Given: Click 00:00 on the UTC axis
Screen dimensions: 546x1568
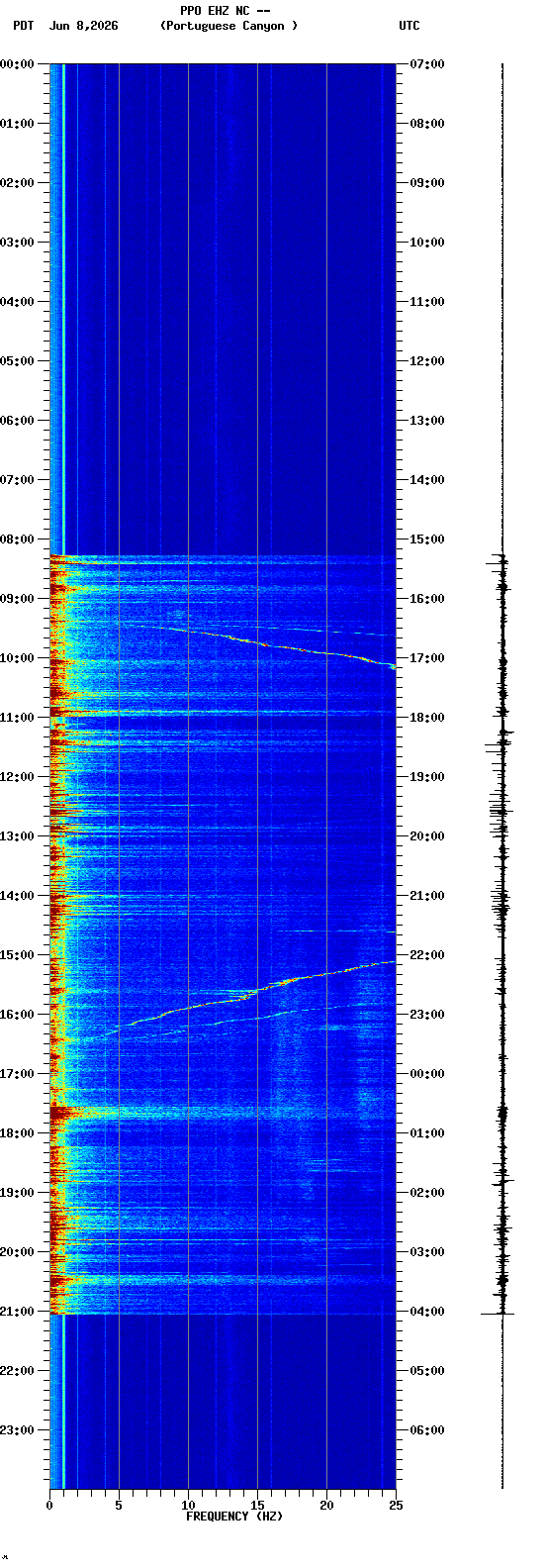Looking at the screenshot, I should click(x=427, y=1074).
